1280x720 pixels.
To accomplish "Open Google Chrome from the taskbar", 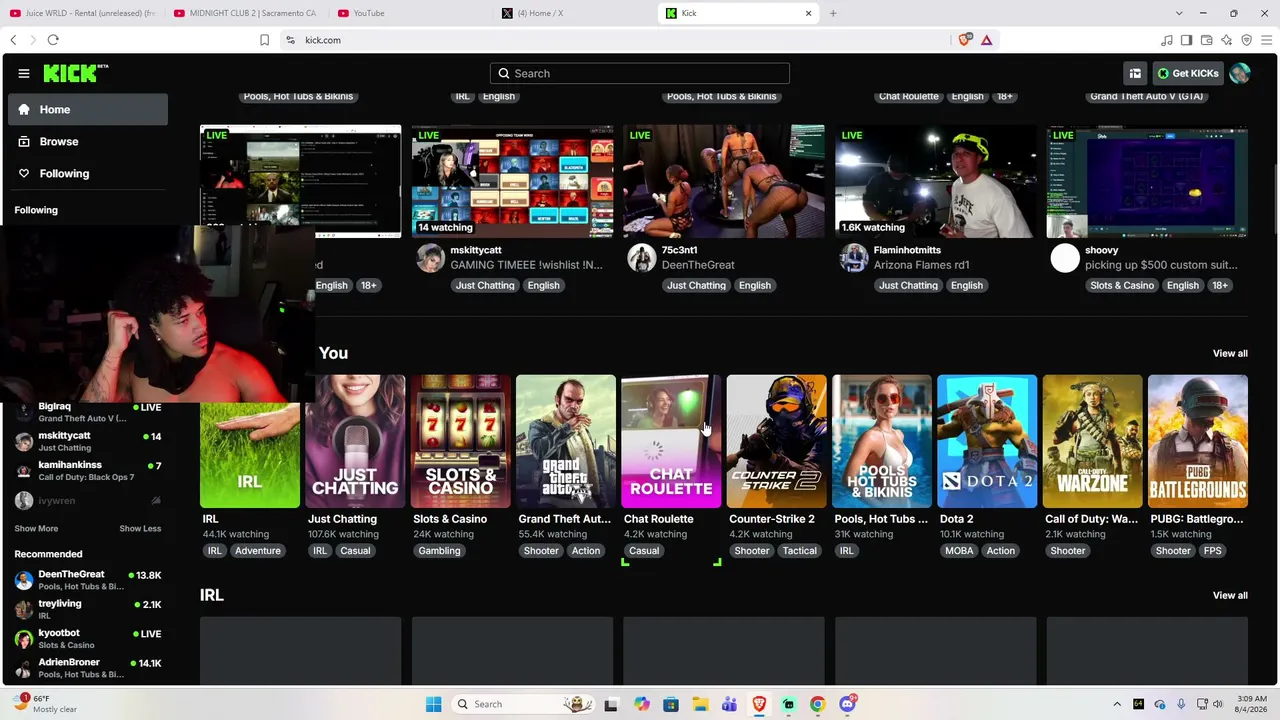I will point(817,704).
